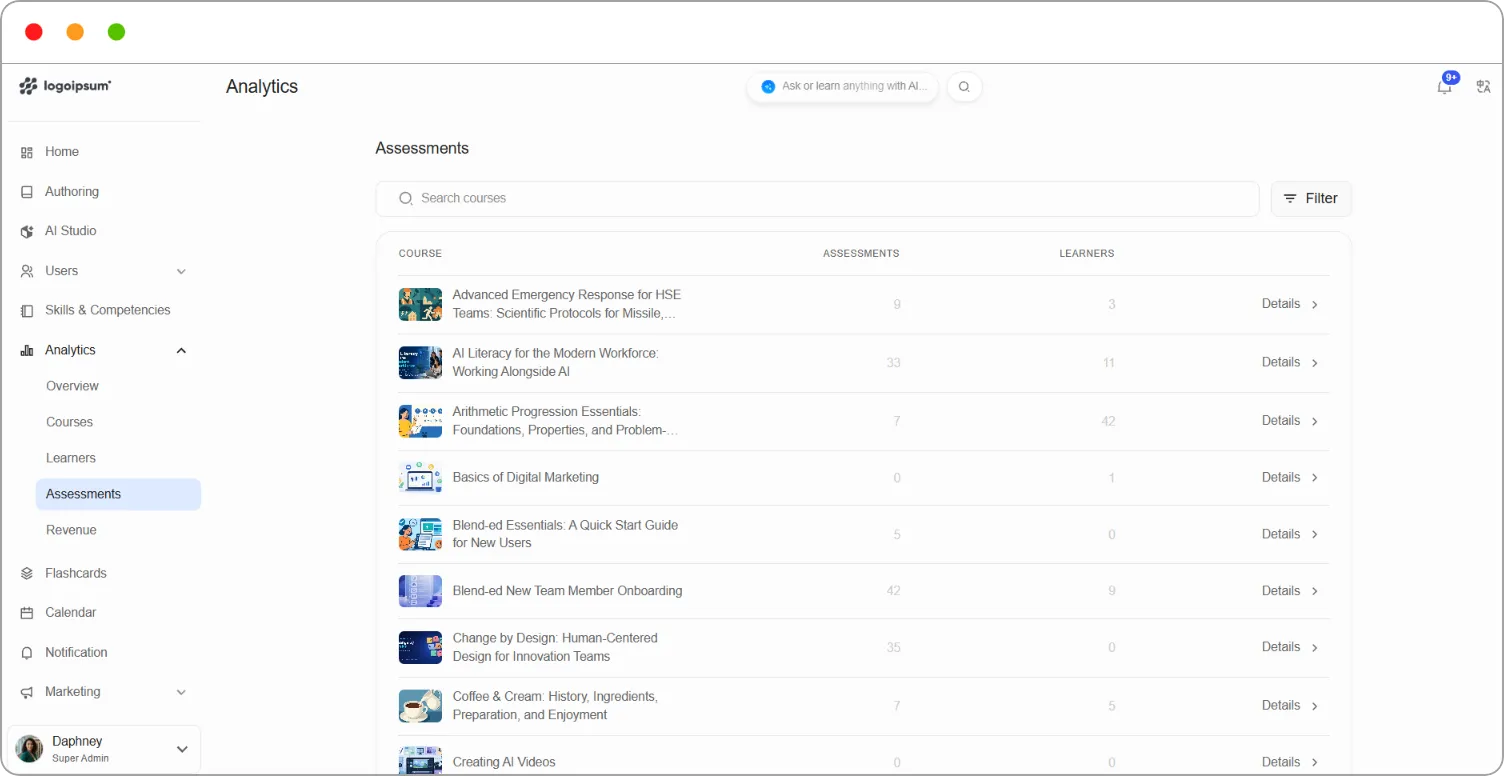Click the Advanced Emergency Response course thumbnail

pyautogui.click(x=420, y=304)
